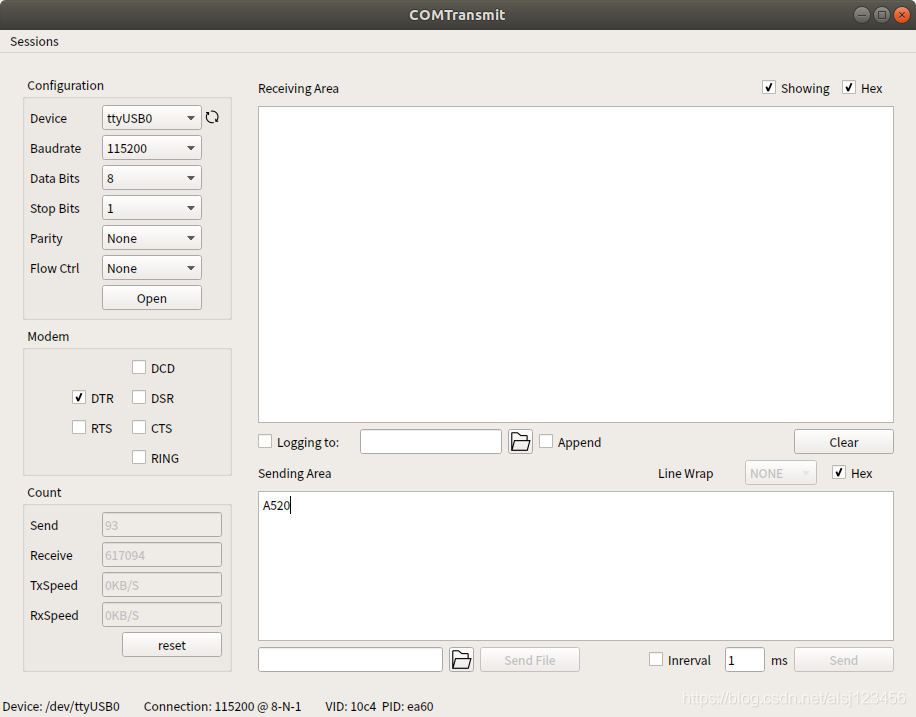
Task: Click status text Connection: 115200 @ 8-N-1
Action: pos(223,706)
